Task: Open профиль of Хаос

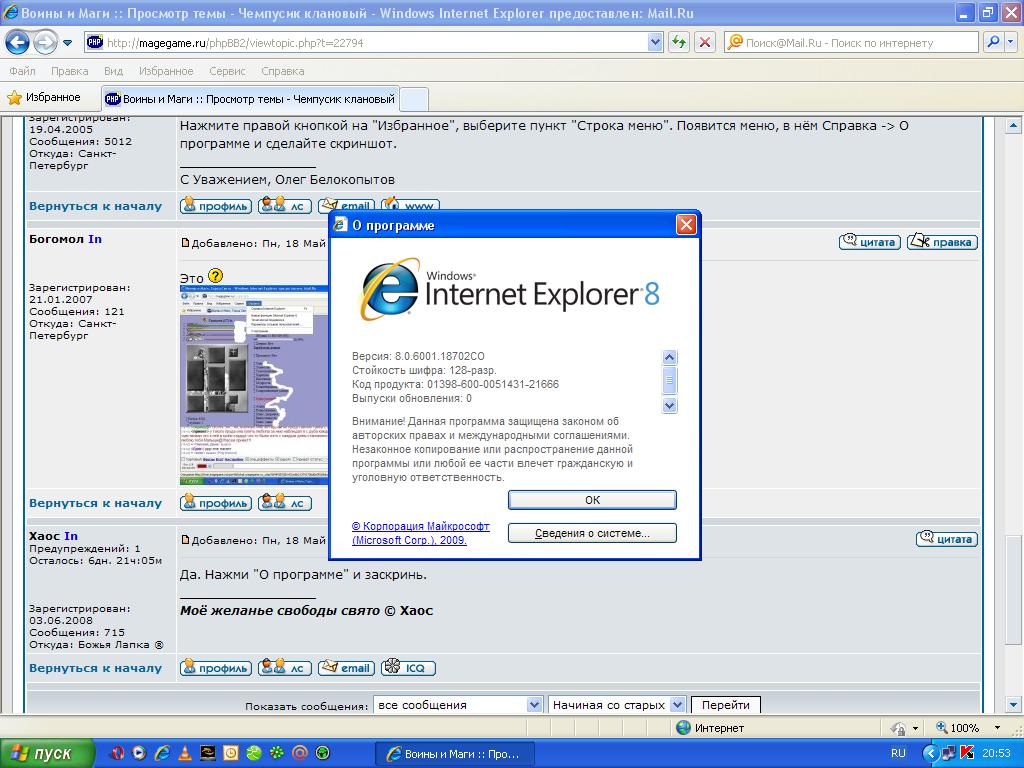Action: tap(216, 668)
